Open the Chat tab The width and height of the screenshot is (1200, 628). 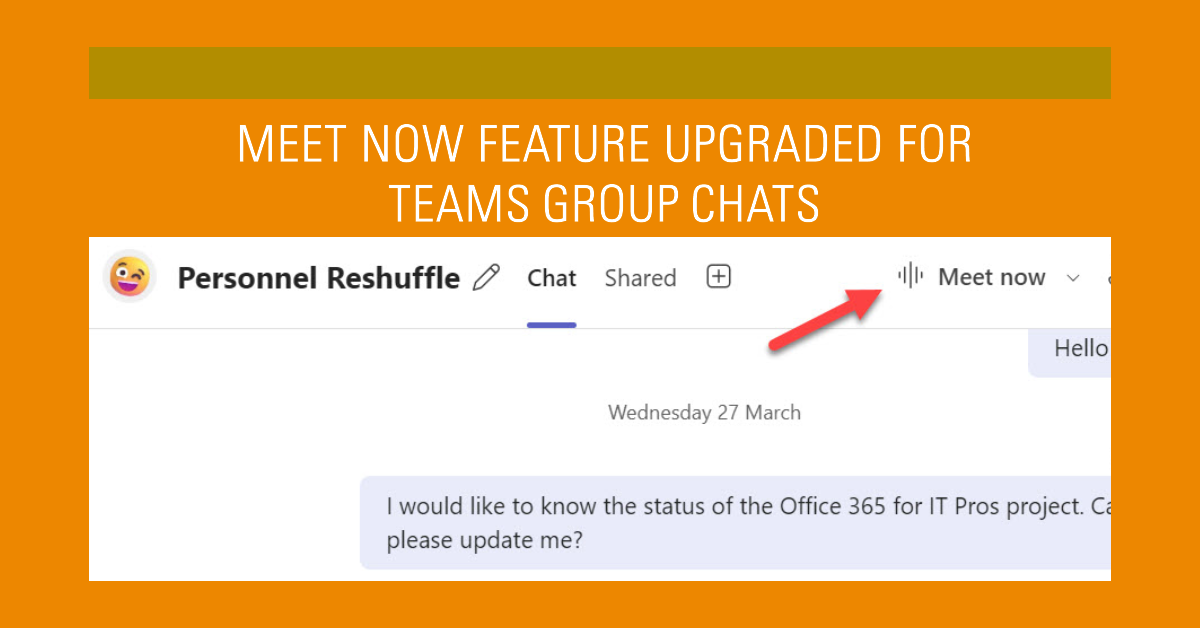[x=552, y=278]
